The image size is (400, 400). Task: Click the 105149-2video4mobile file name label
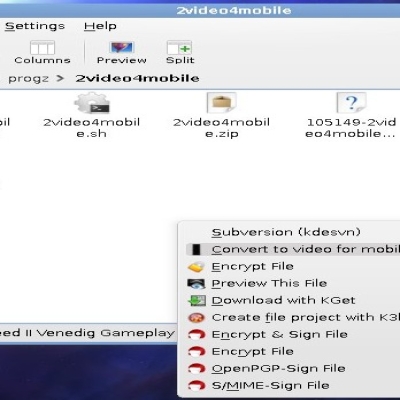tap(351, 128)
